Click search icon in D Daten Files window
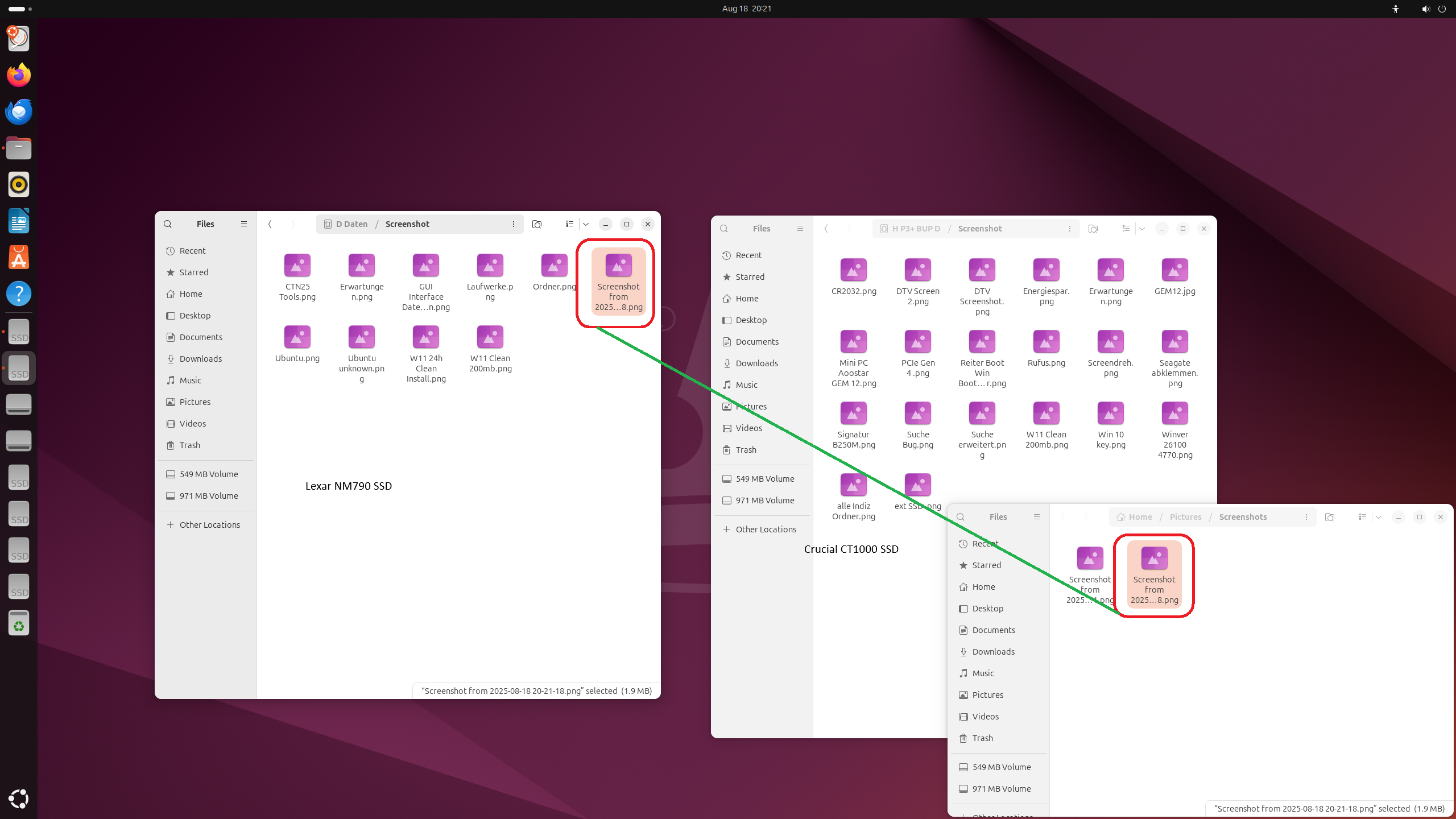This screenshot has width=1456, height=819. [168, 224]
